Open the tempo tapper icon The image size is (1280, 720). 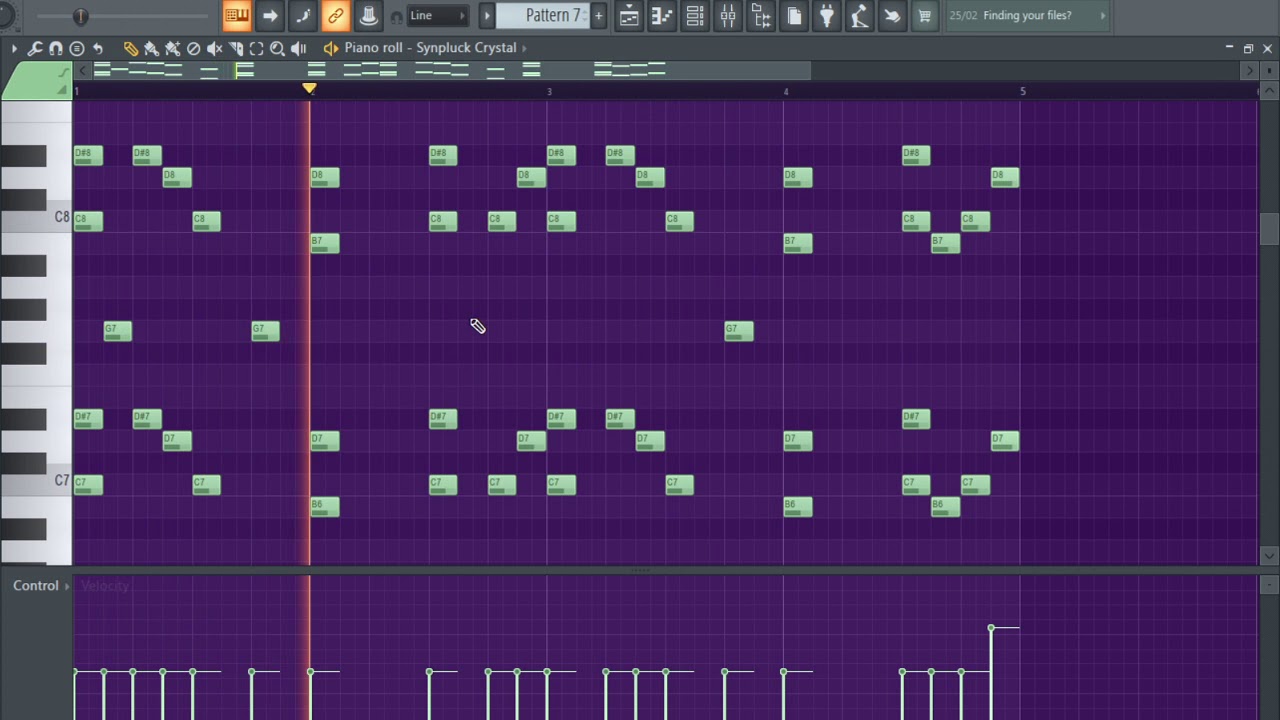[859, 15]
